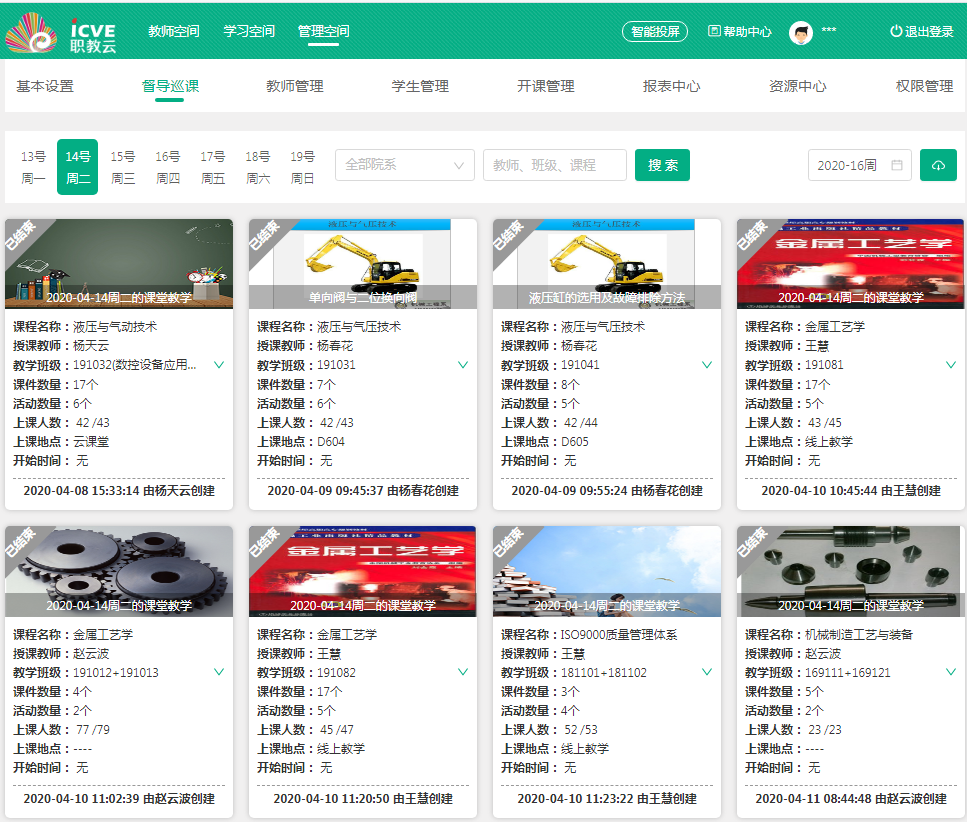Click the 帮助中心 help link
Viewport: 967px width, 822px height.
tap(739, 31)
